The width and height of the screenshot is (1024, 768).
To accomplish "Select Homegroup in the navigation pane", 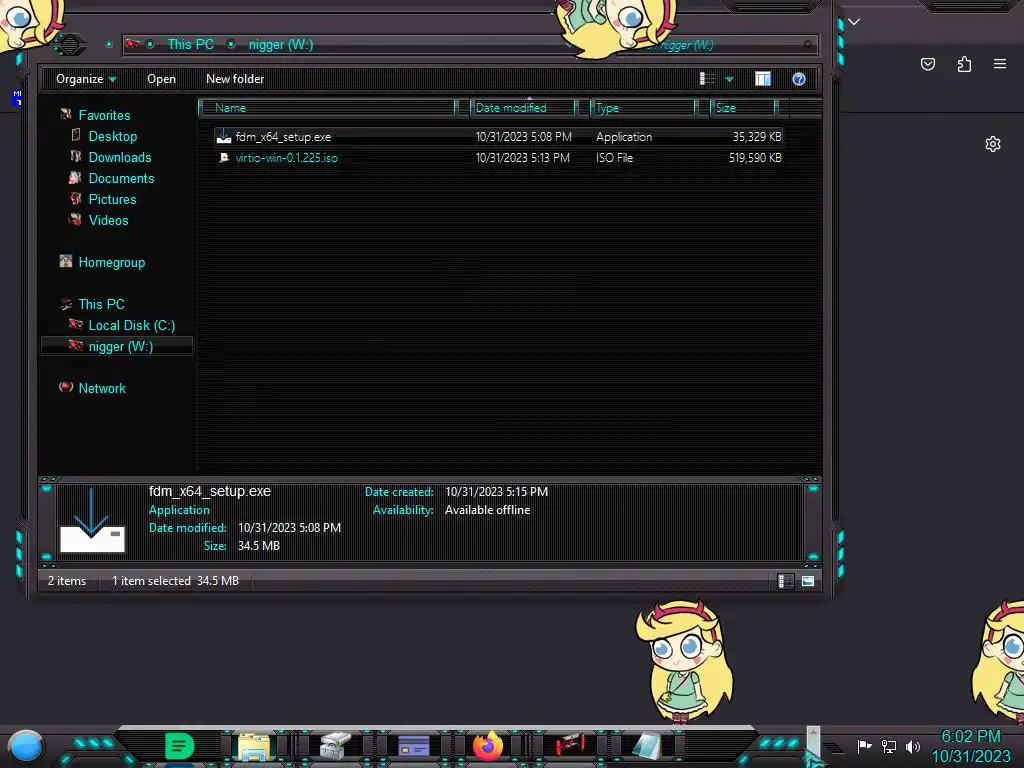I will 112,263.
